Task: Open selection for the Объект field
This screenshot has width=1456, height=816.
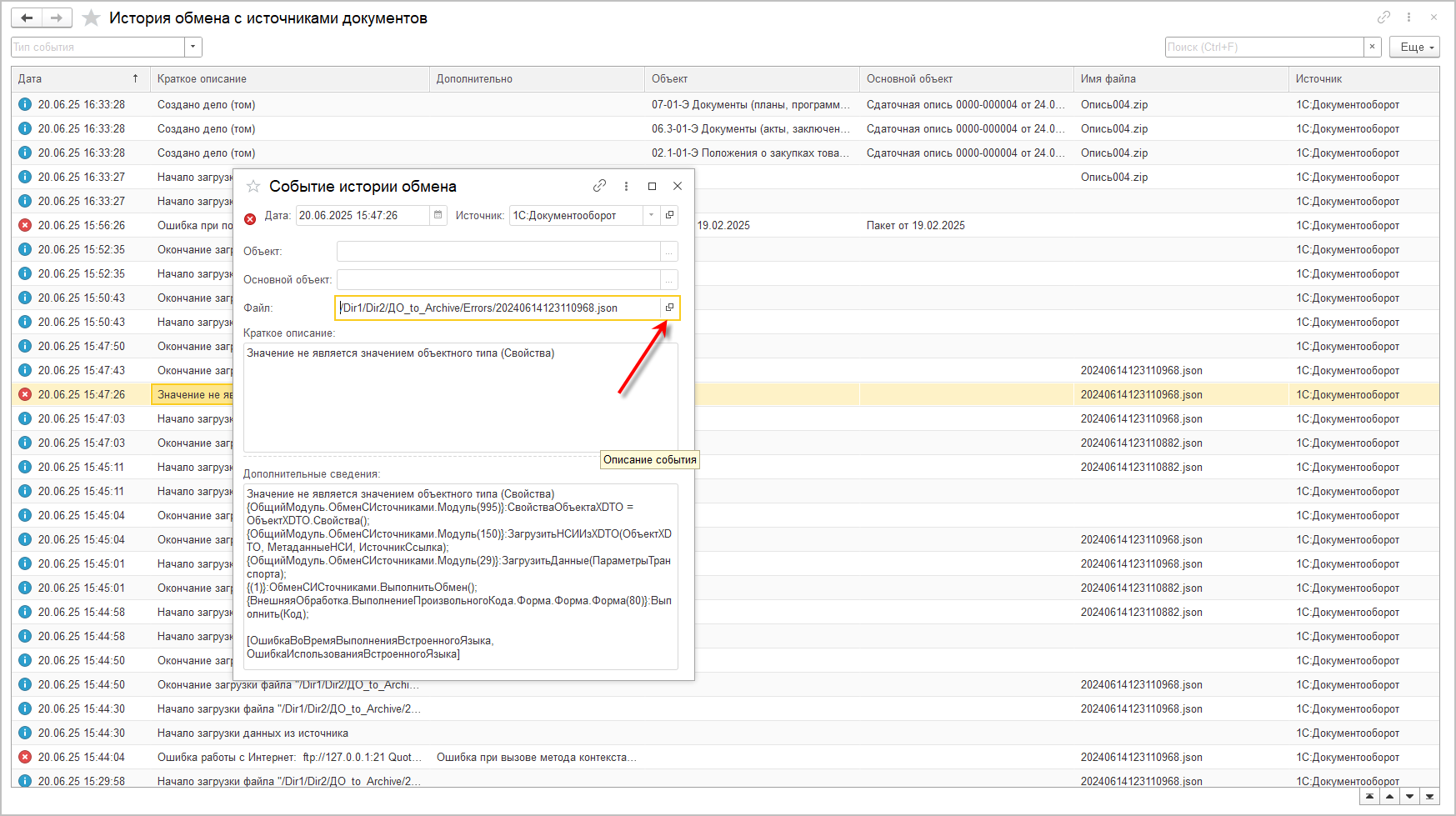Action: coord(669,251)
